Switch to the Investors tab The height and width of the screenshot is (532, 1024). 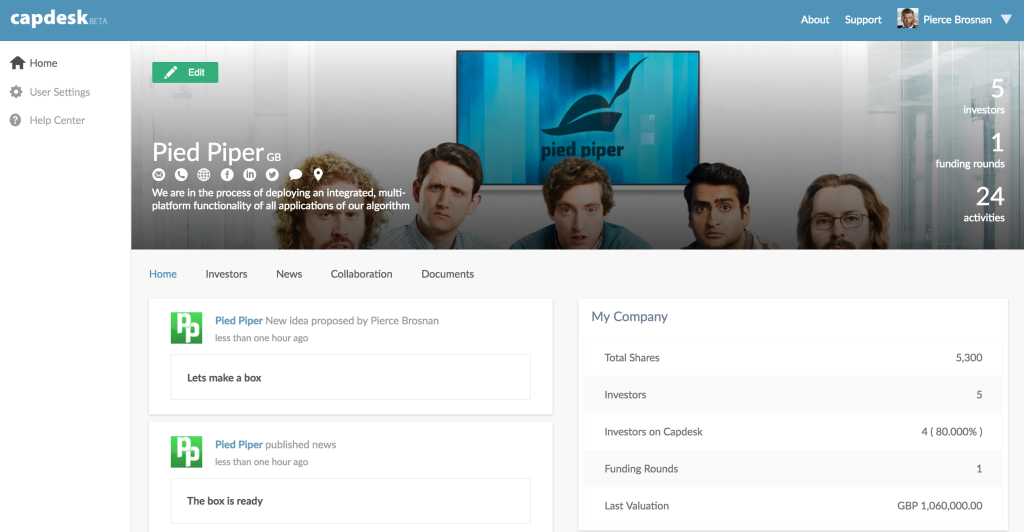(226, 274)
